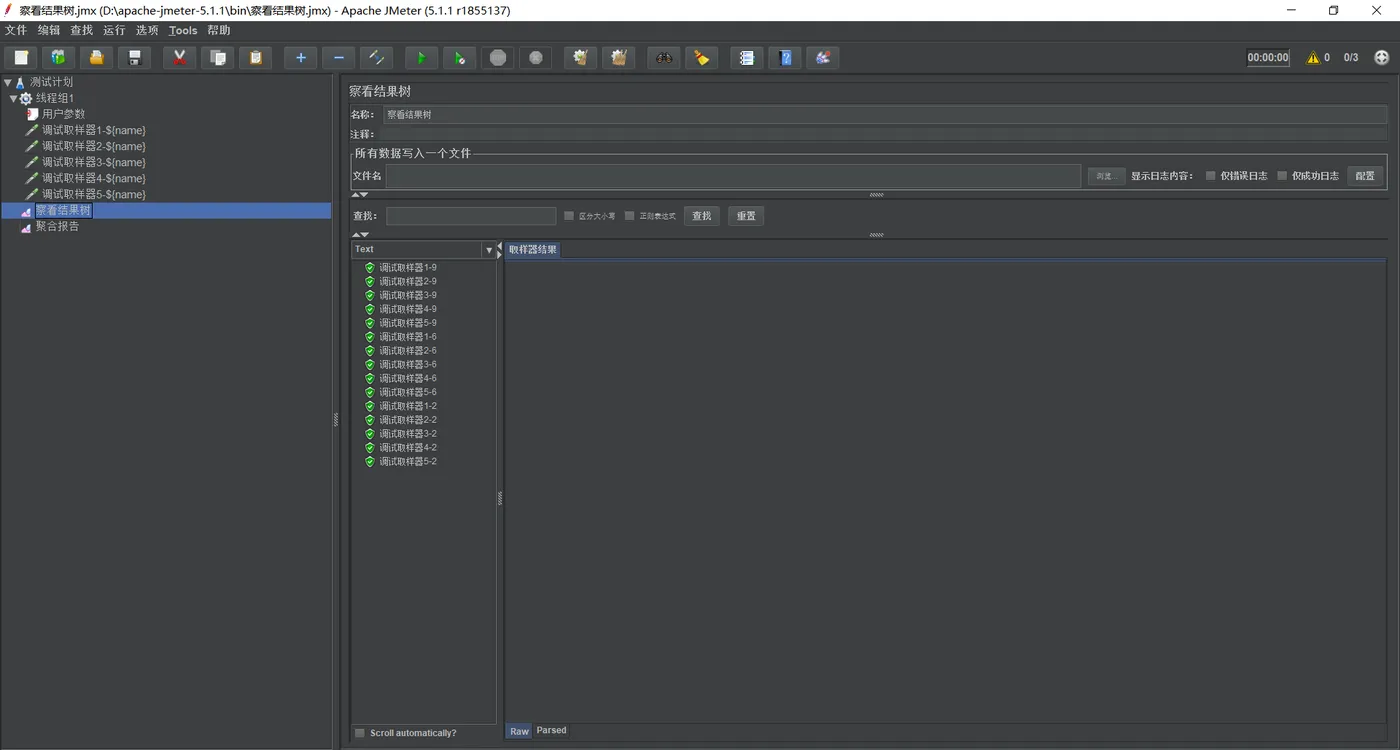
Task: Collapse the 线程组1 tree node
Action: coord(14,98)
